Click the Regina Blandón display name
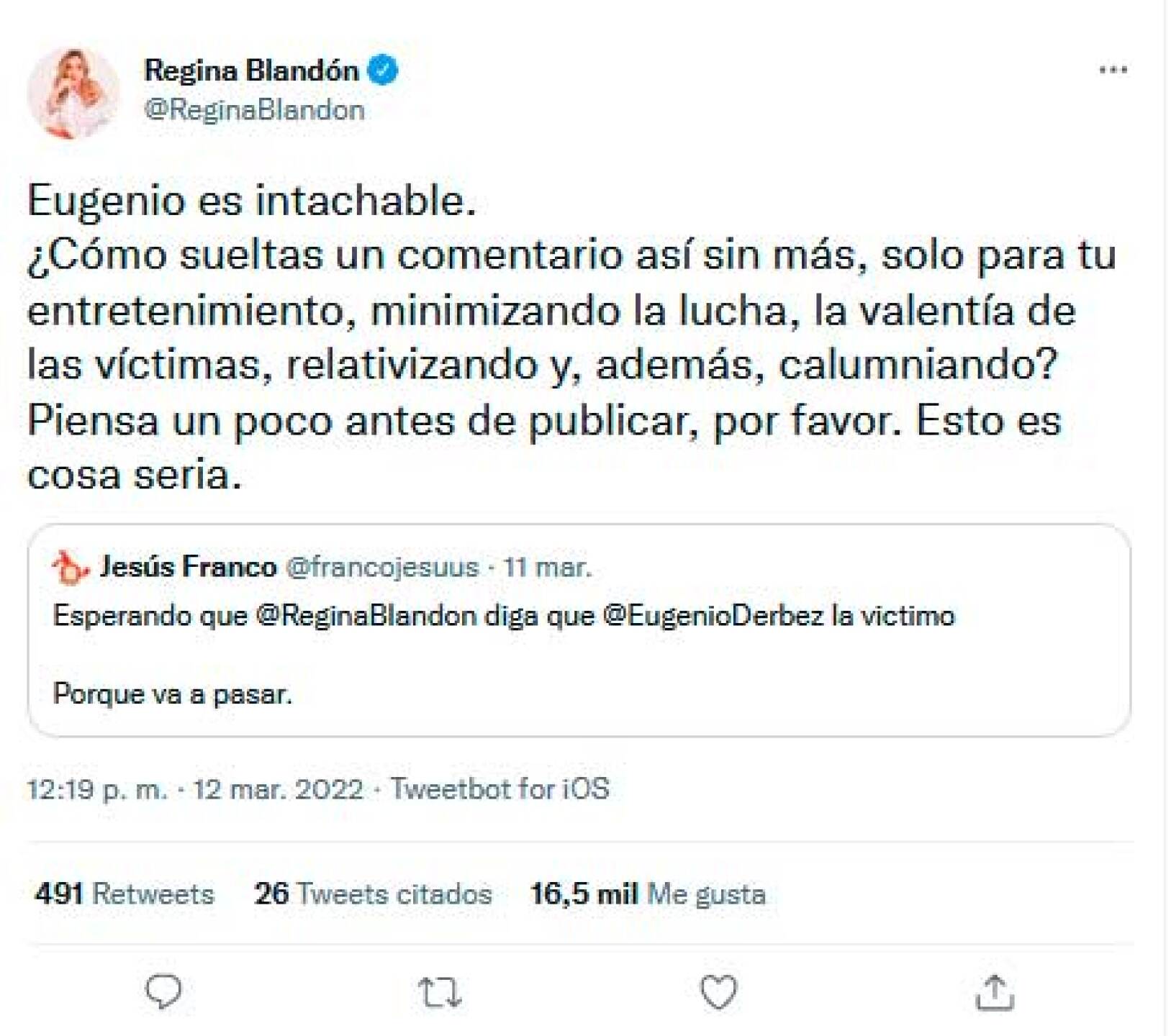 coord(251,71)
